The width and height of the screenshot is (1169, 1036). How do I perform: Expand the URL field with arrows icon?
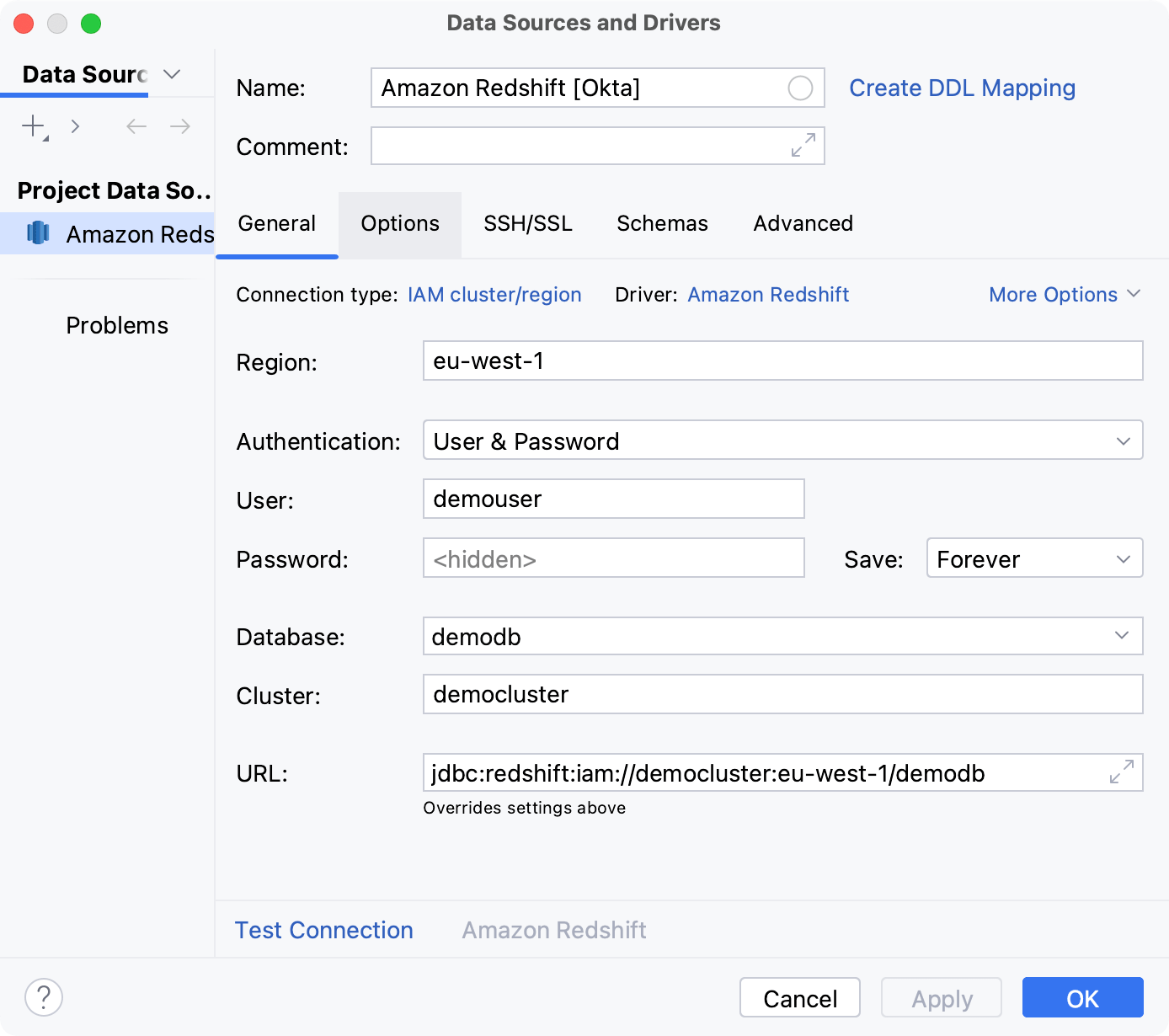(x=1121, y=772)
